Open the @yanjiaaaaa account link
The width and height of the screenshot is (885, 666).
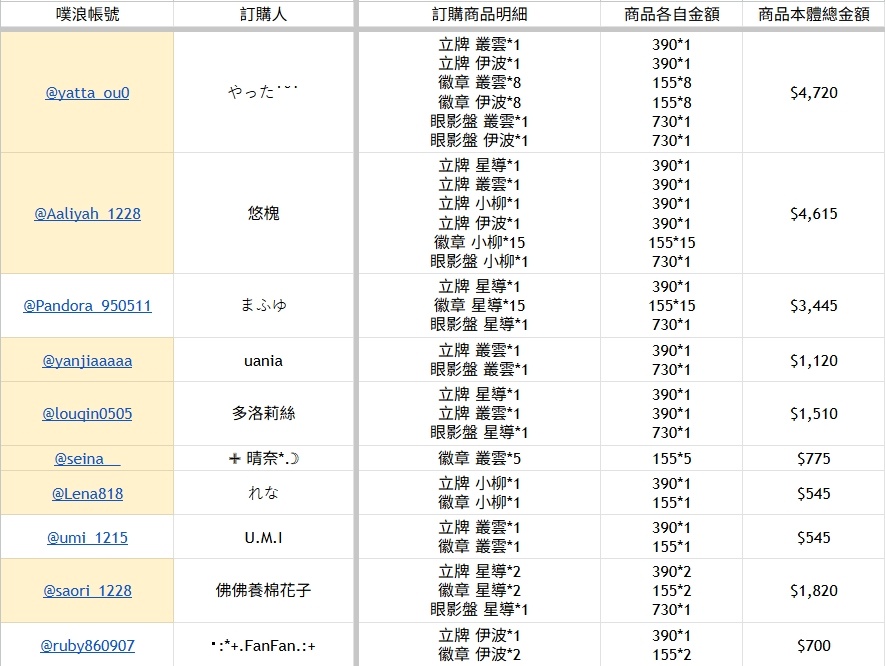(87, 361)
